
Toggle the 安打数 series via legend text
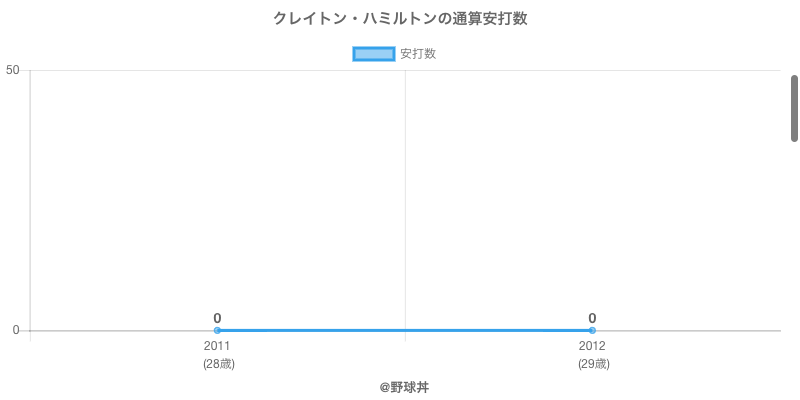[418, 54]
